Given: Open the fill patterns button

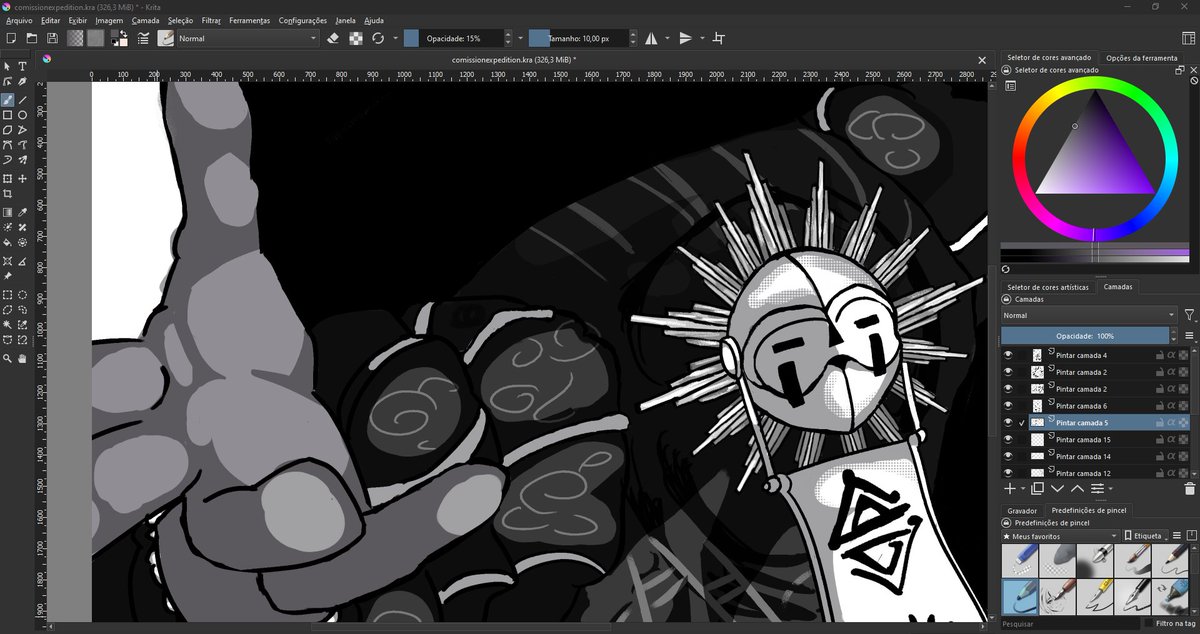Looking at the screenshot, I should [x=95, y=38].
